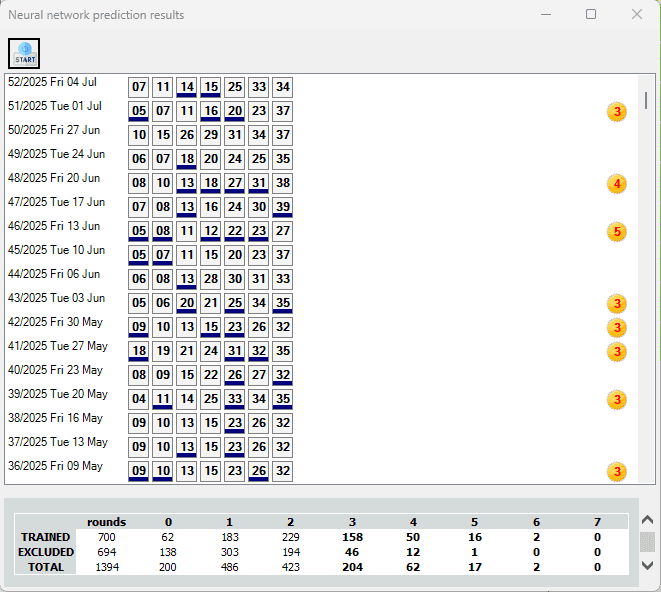This screenshot has width=661, height=593.
Task: Click the 'rounds' column header
Action: click(x=106, y=521)
